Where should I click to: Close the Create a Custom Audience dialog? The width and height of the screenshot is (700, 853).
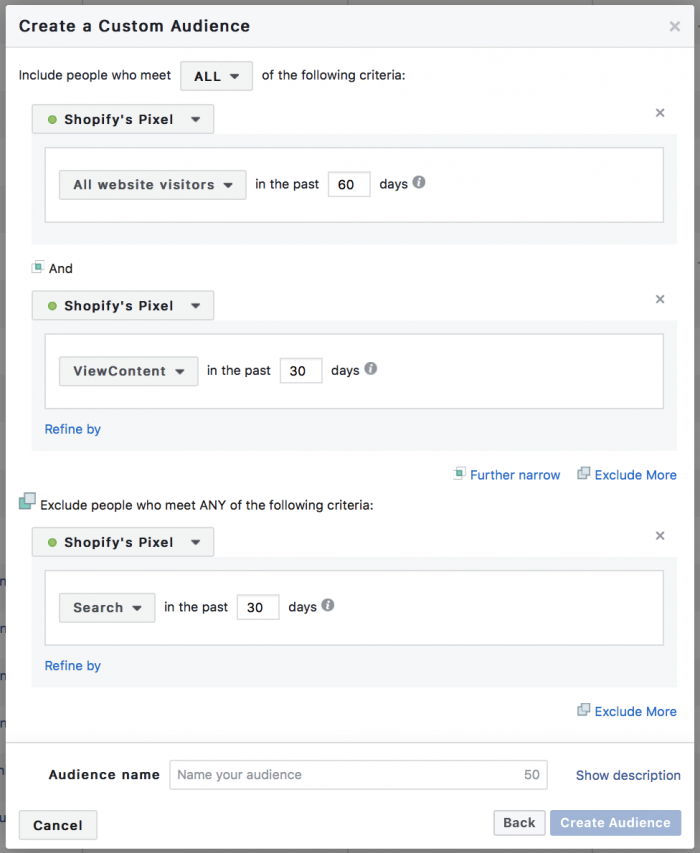click(x=675, y=27)
